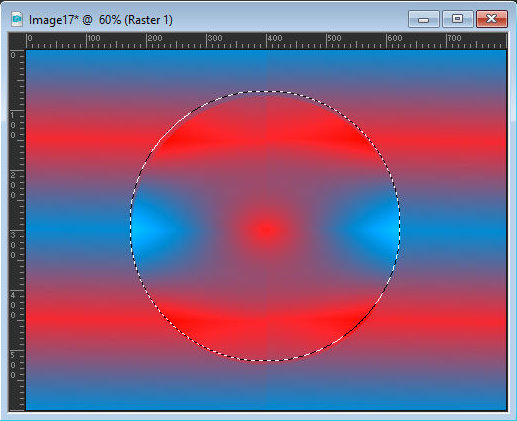
Task: Maximize the Image17 image window
Action: click(x=457, y=19)
